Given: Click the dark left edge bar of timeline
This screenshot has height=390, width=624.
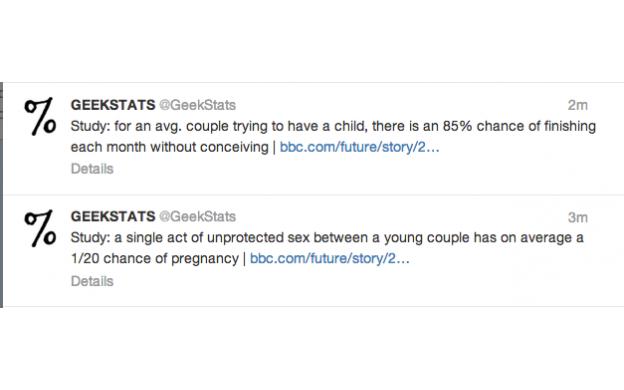Looking at the screenshot, I should pyautogui.click(x=2, y=195).
